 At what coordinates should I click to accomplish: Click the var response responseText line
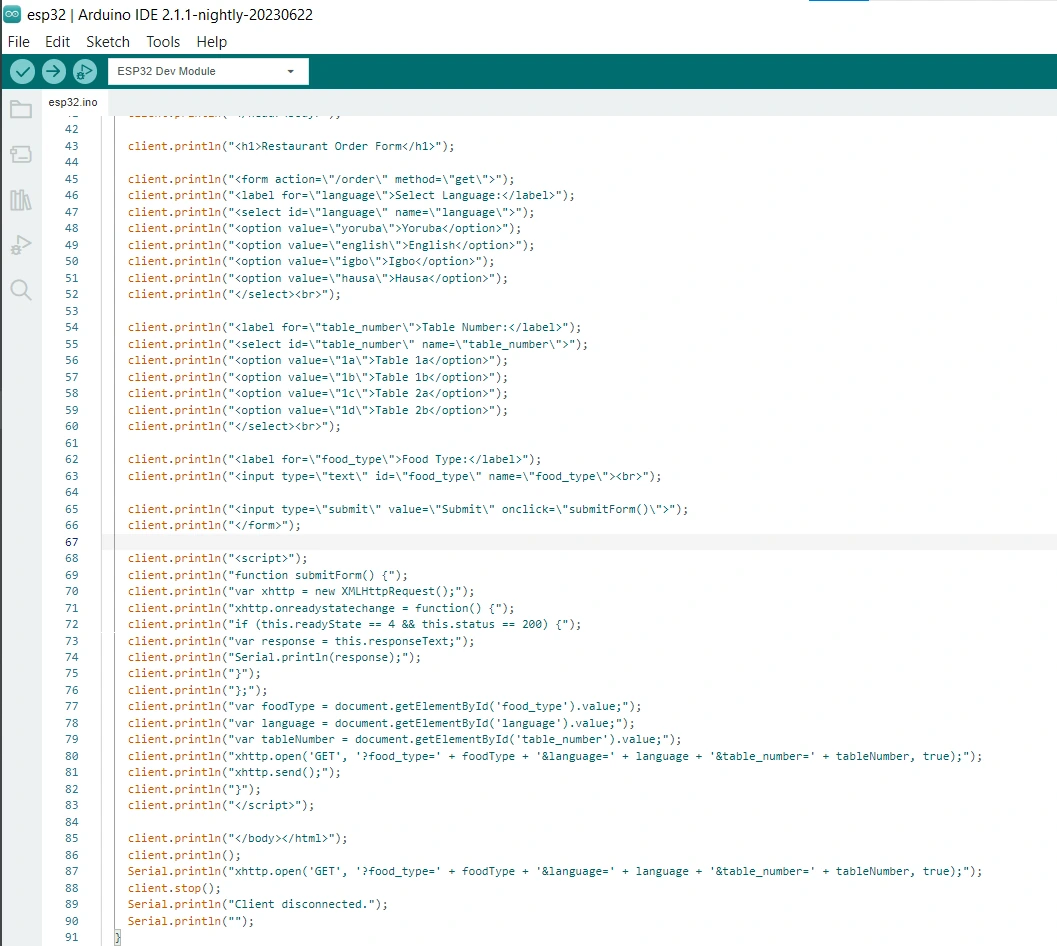coord(301,642)
